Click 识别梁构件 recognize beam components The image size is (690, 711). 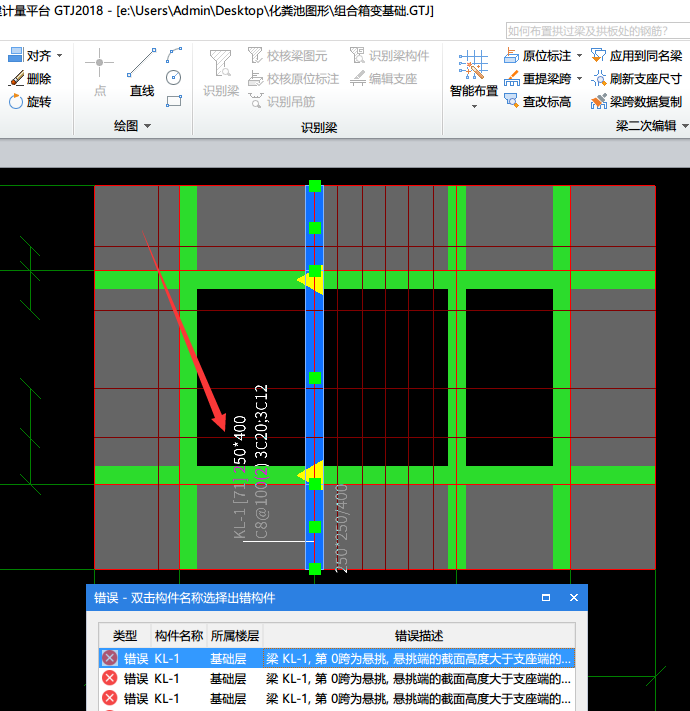tap(390, 56)
